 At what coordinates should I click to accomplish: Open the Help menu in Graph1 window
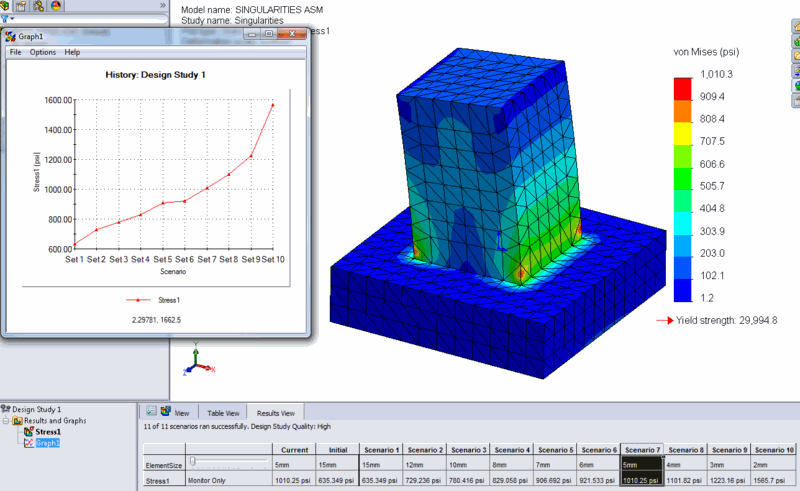(x=72, y=52)
